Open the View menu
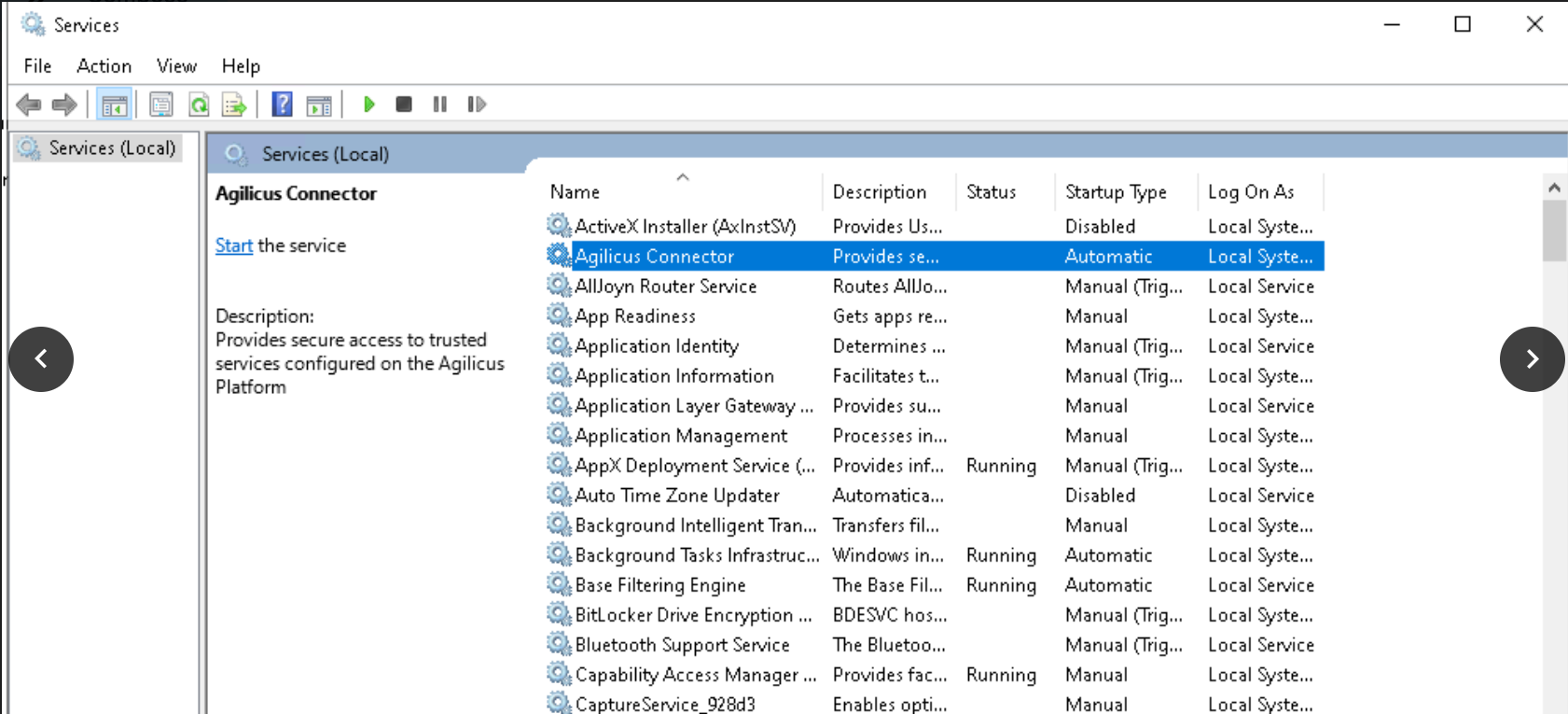Image resolution: width=1568 pixels, height=714 pixels. point(176,66)
